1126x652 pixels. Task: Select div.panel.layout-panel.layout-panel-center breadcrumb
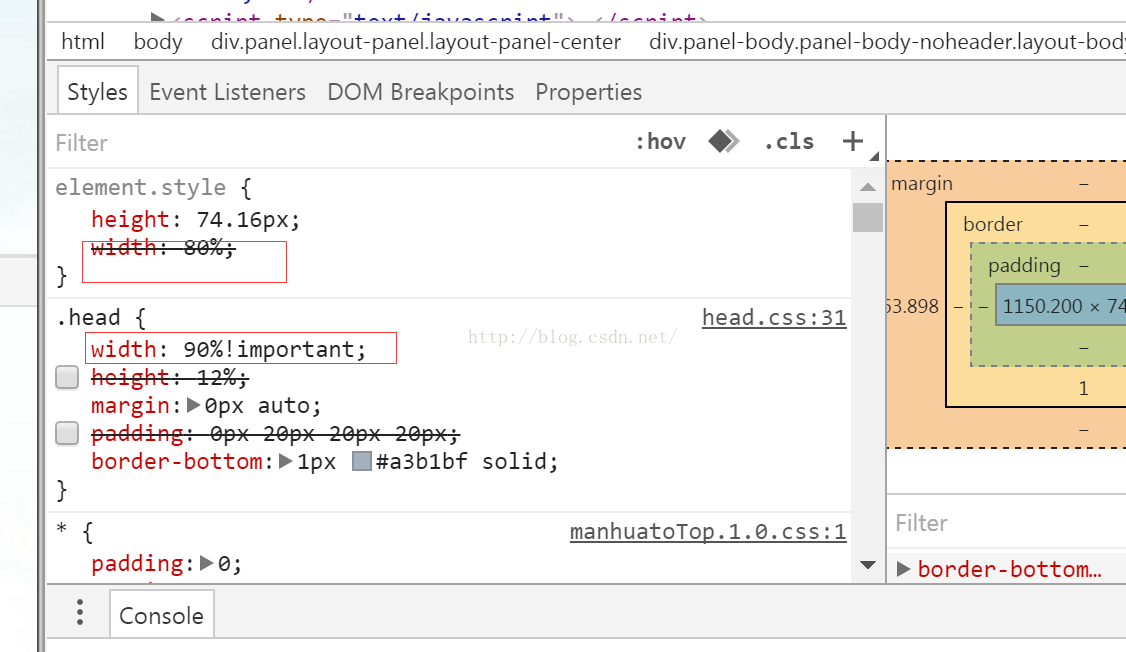click(416, 42)
